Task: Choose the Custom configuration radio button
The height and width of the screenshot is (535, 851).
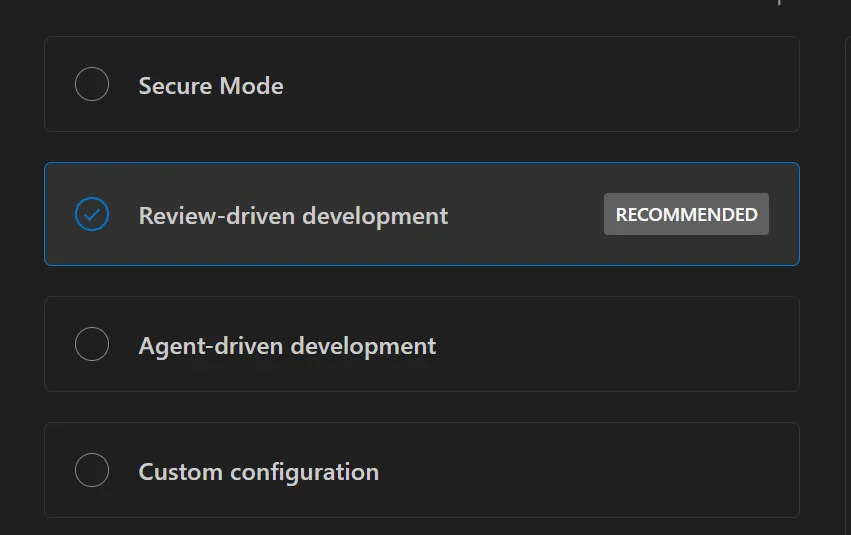Action: (x=92, y=470)
